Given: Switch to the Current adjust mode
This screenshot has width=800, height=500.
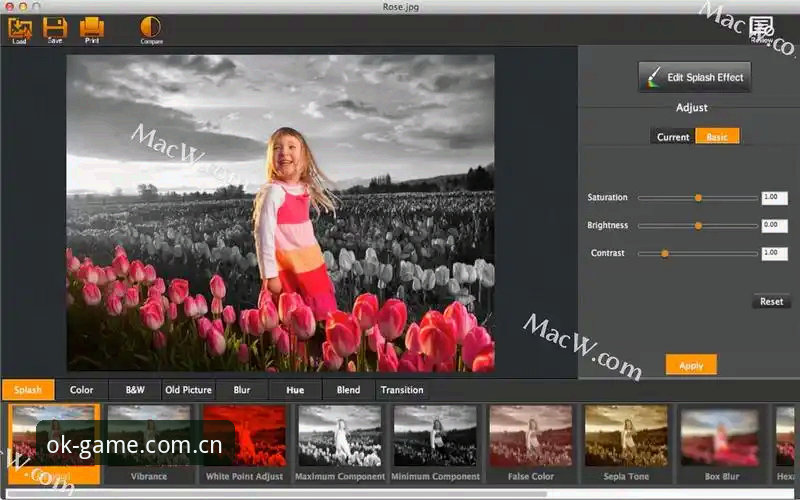Looking at the screenshot, I should click(672, 137).
